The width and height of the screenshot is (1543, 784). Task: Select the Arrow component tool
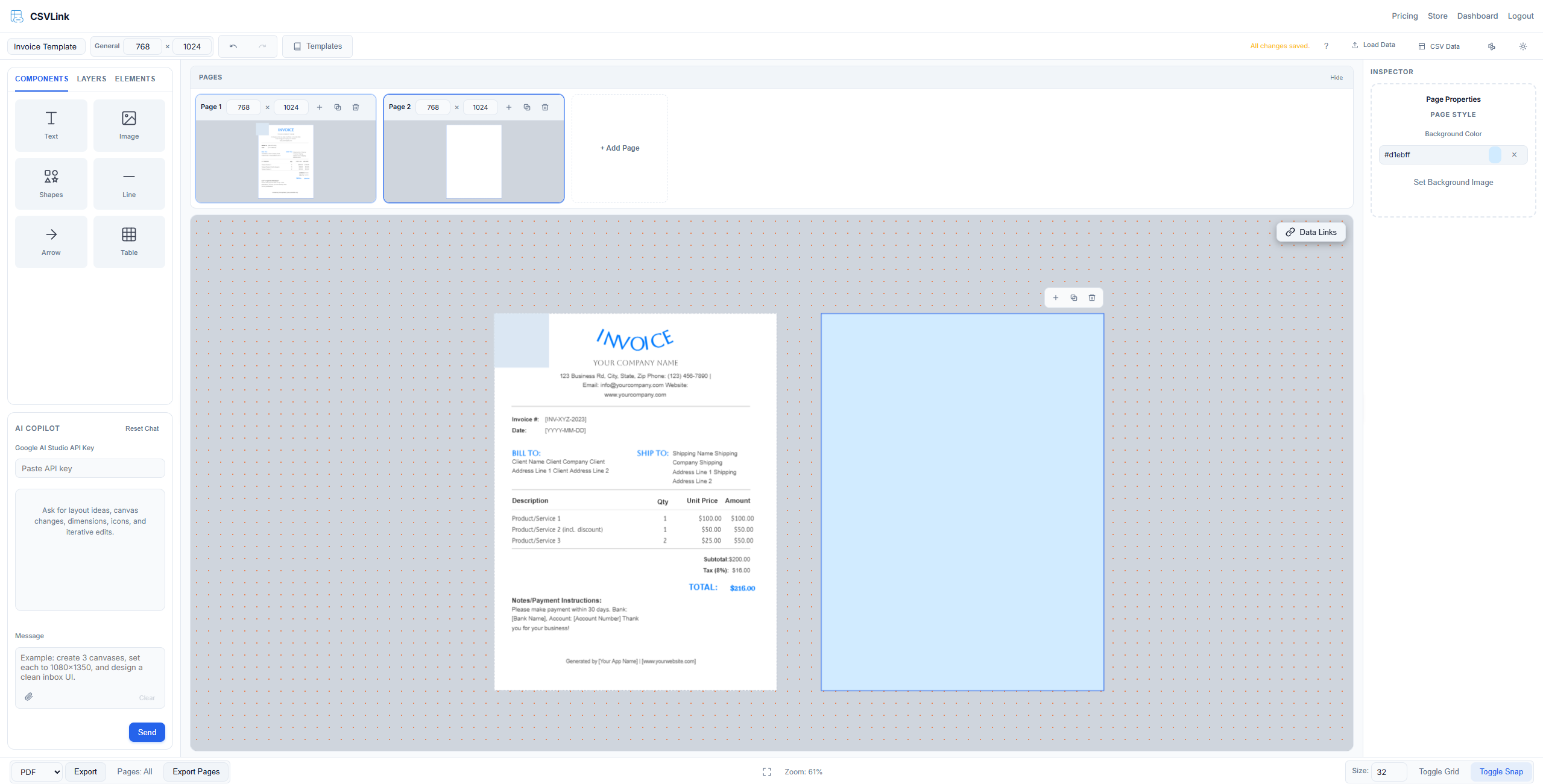(51, 241)
